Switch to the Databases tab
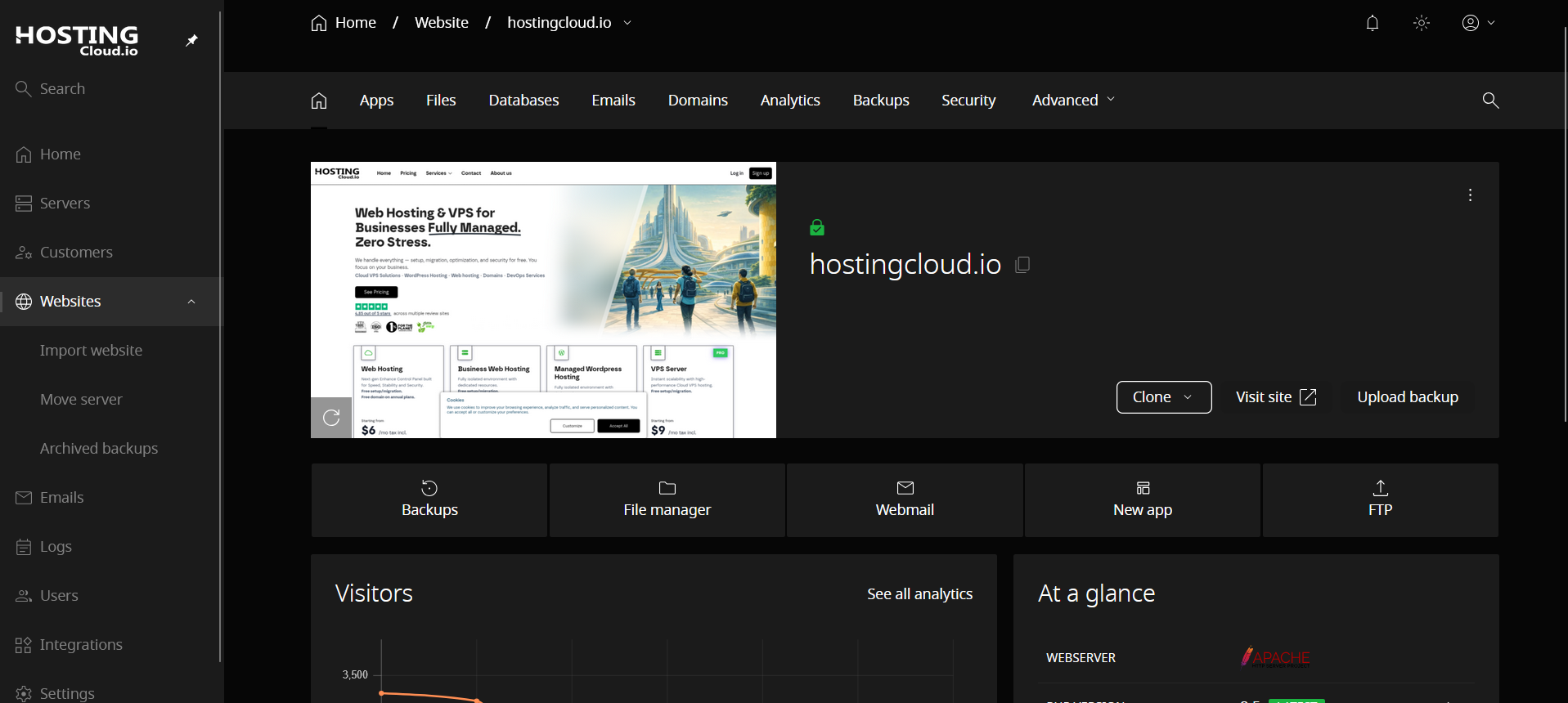The height and width of the screenshot is (703, 1568). (x=523, y=100)
